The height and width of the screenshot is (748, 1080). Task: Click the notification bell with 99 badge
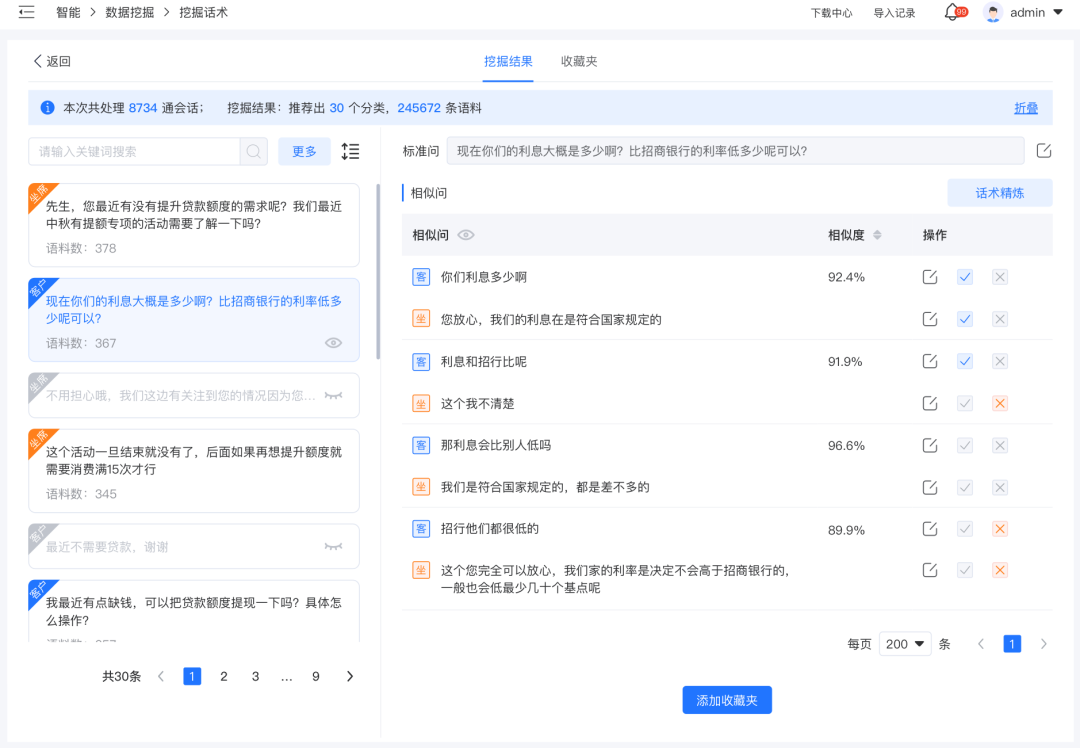(951, 12)
